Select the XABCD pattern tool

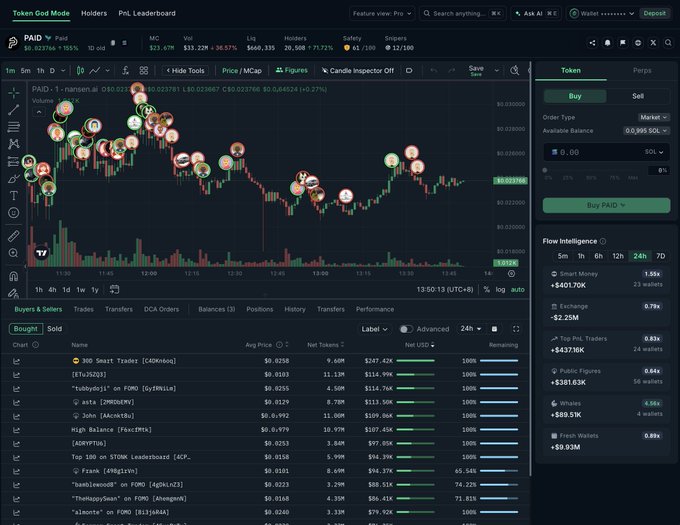point(13,144)
